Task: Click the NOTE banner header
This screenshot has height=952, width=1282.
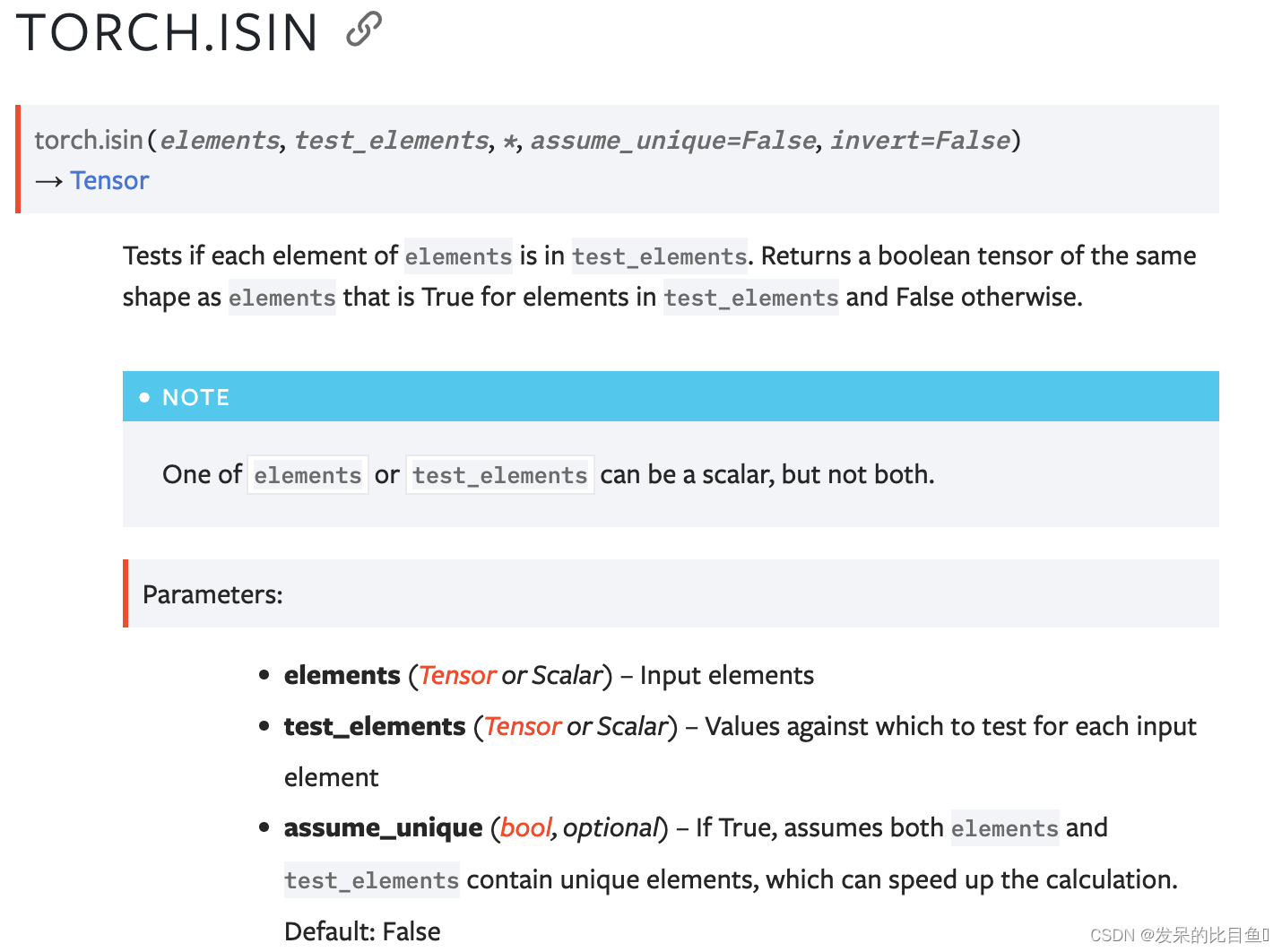Action: click(671, 397)
